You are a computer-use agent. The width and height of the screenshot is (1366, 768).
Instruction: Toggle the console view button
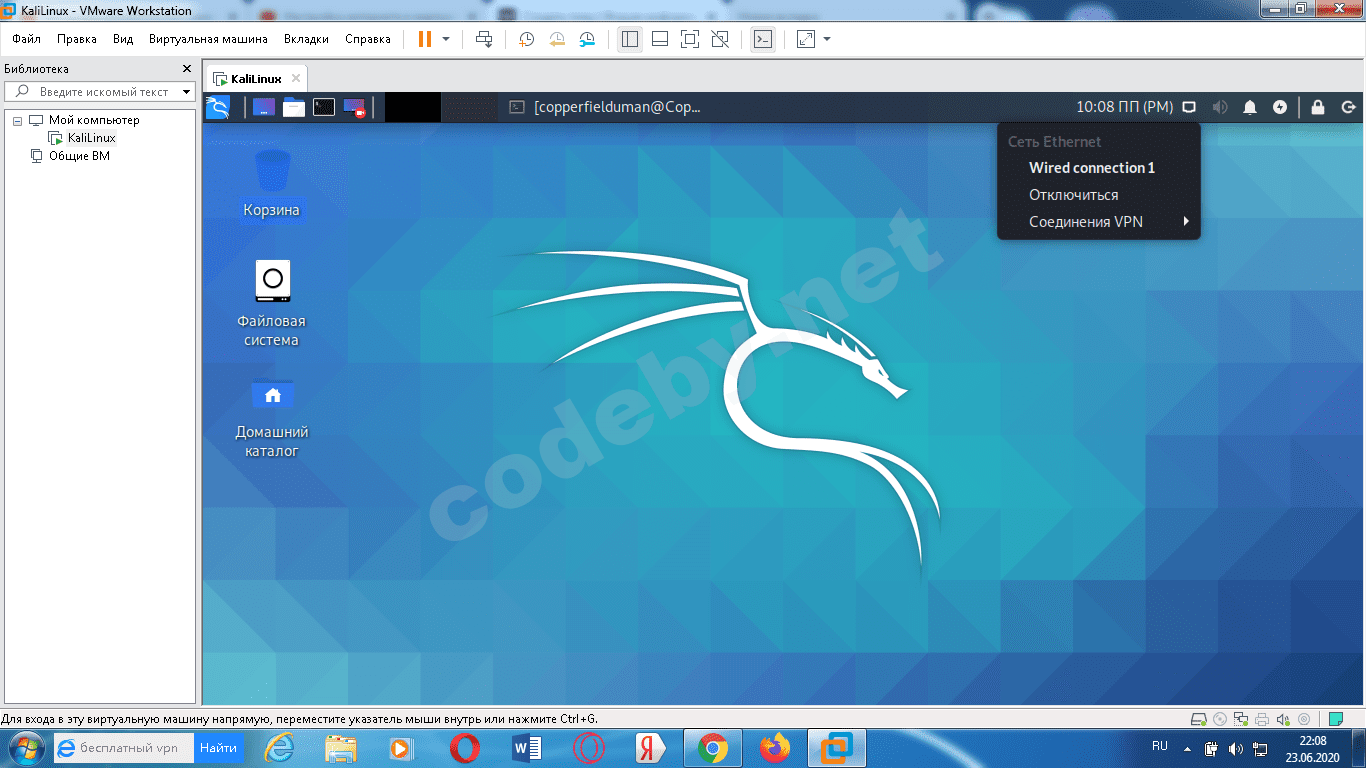pyautogui.click(x=763, y=39)
